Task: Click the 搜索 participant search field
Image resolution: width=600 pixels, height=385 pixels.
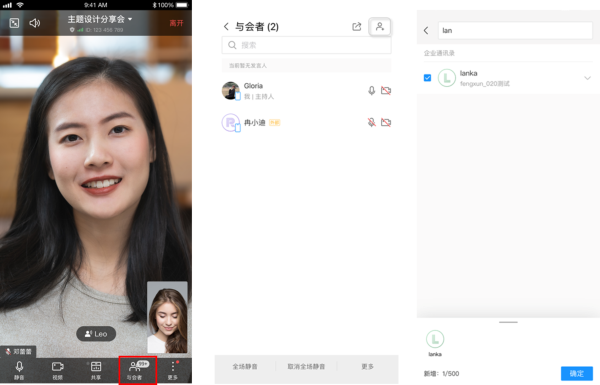Action: tap(307, 45)
